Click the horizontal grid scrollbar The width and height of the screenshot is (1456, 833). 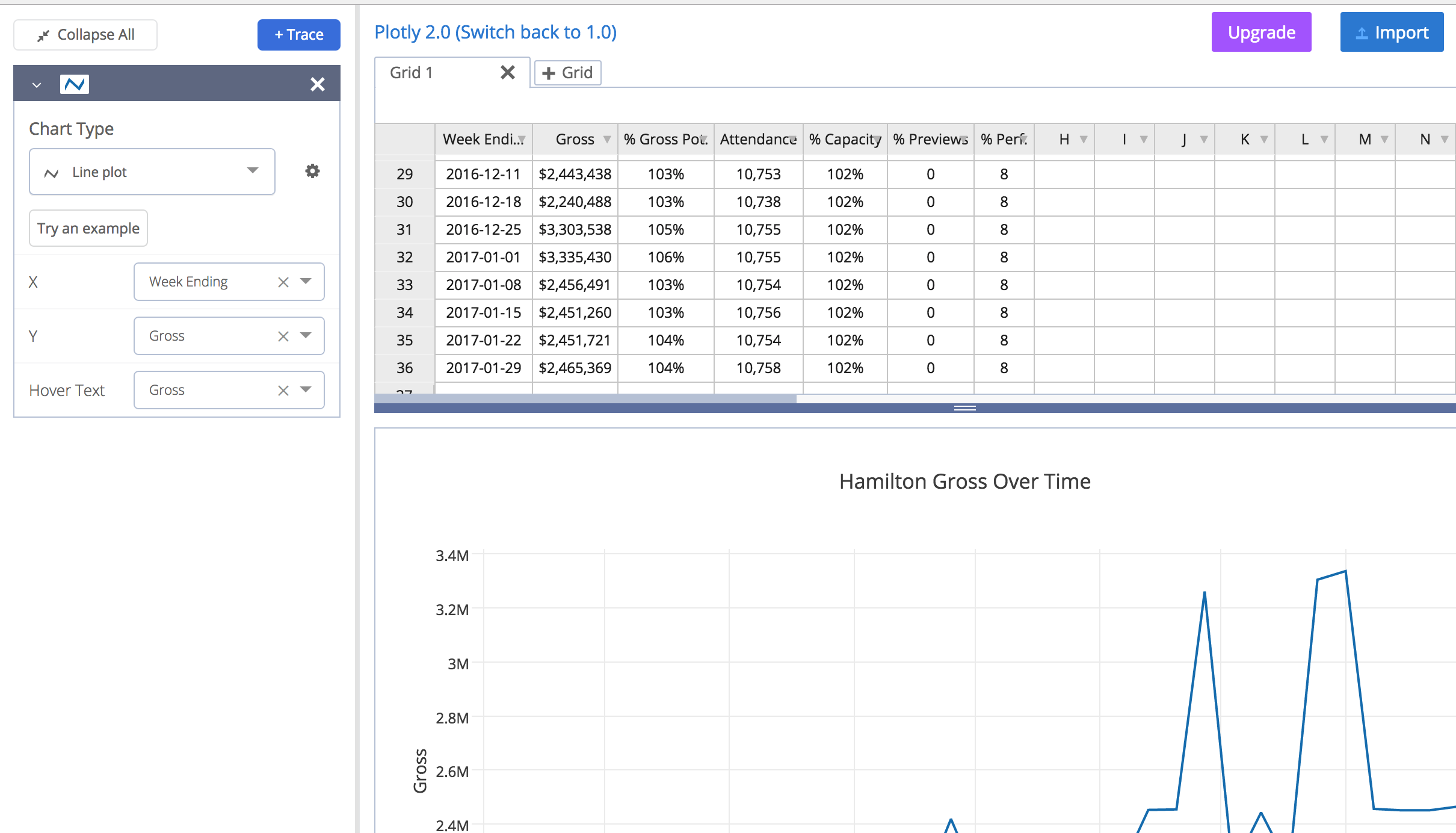(x=585, y=398)
